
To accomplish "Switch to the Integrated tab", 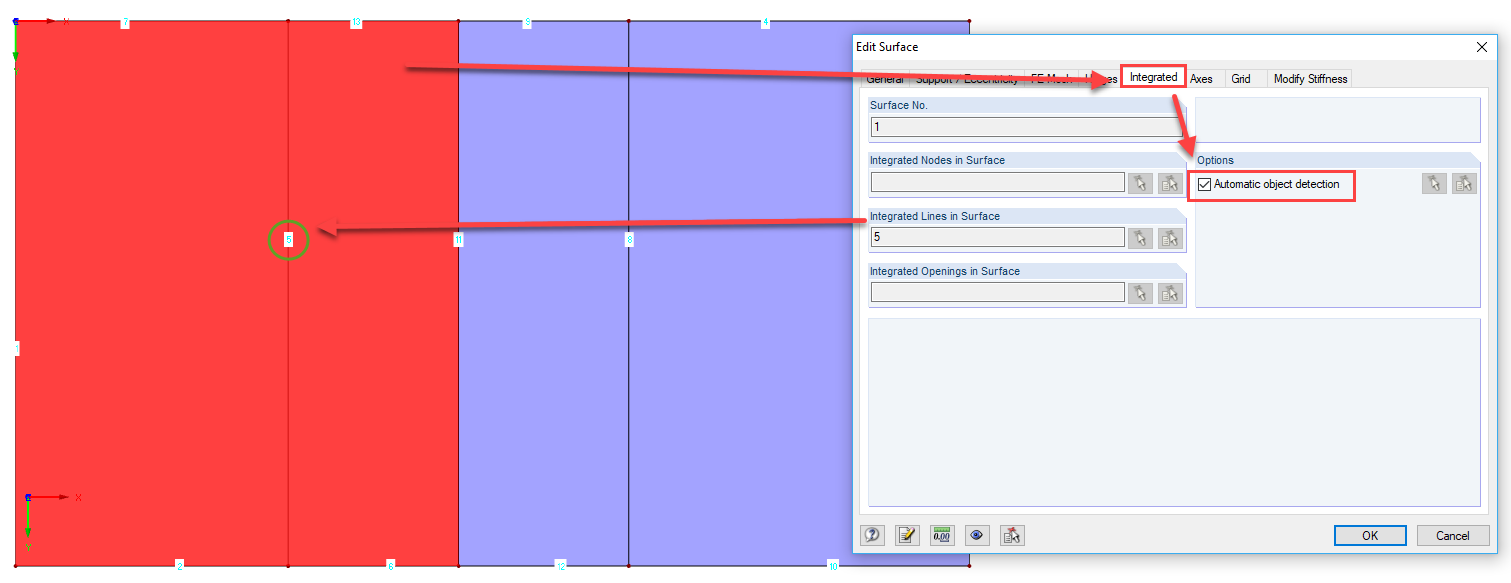I will [x=1152, y=77].
